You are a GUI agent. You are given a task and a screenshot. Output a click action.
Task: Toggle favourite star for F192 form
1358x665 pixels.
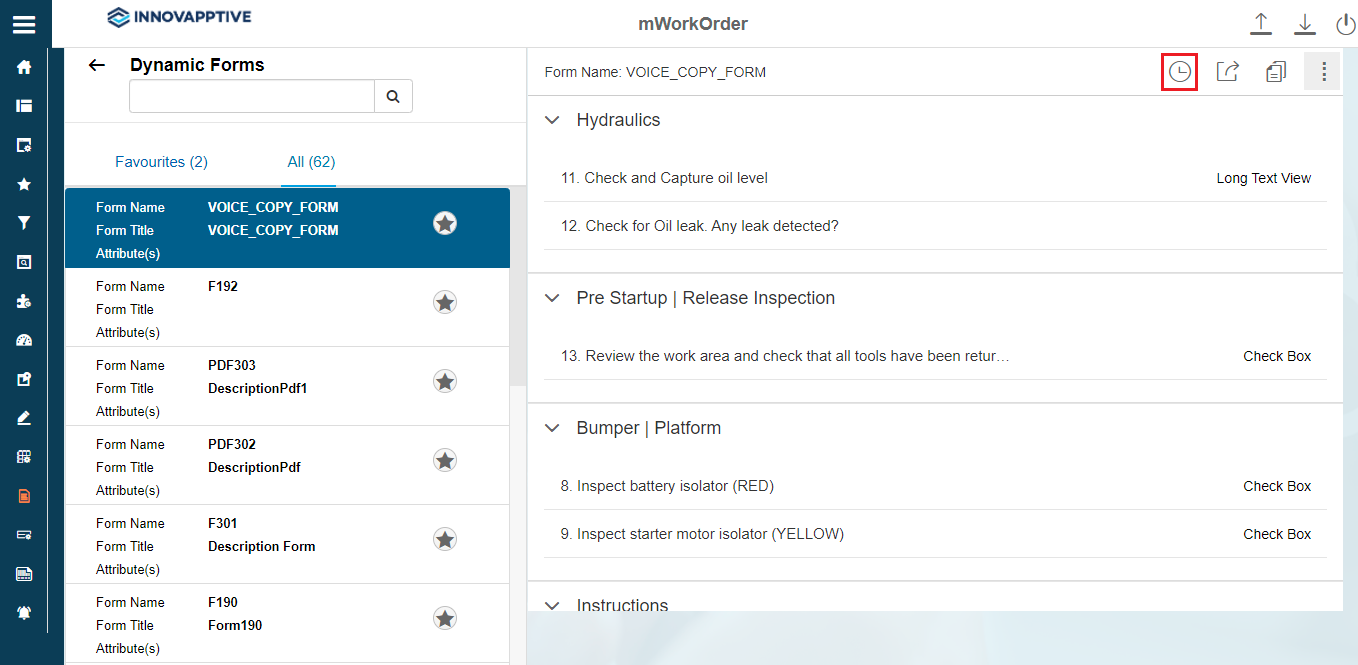pyautogui.click(x=445, y=302)
